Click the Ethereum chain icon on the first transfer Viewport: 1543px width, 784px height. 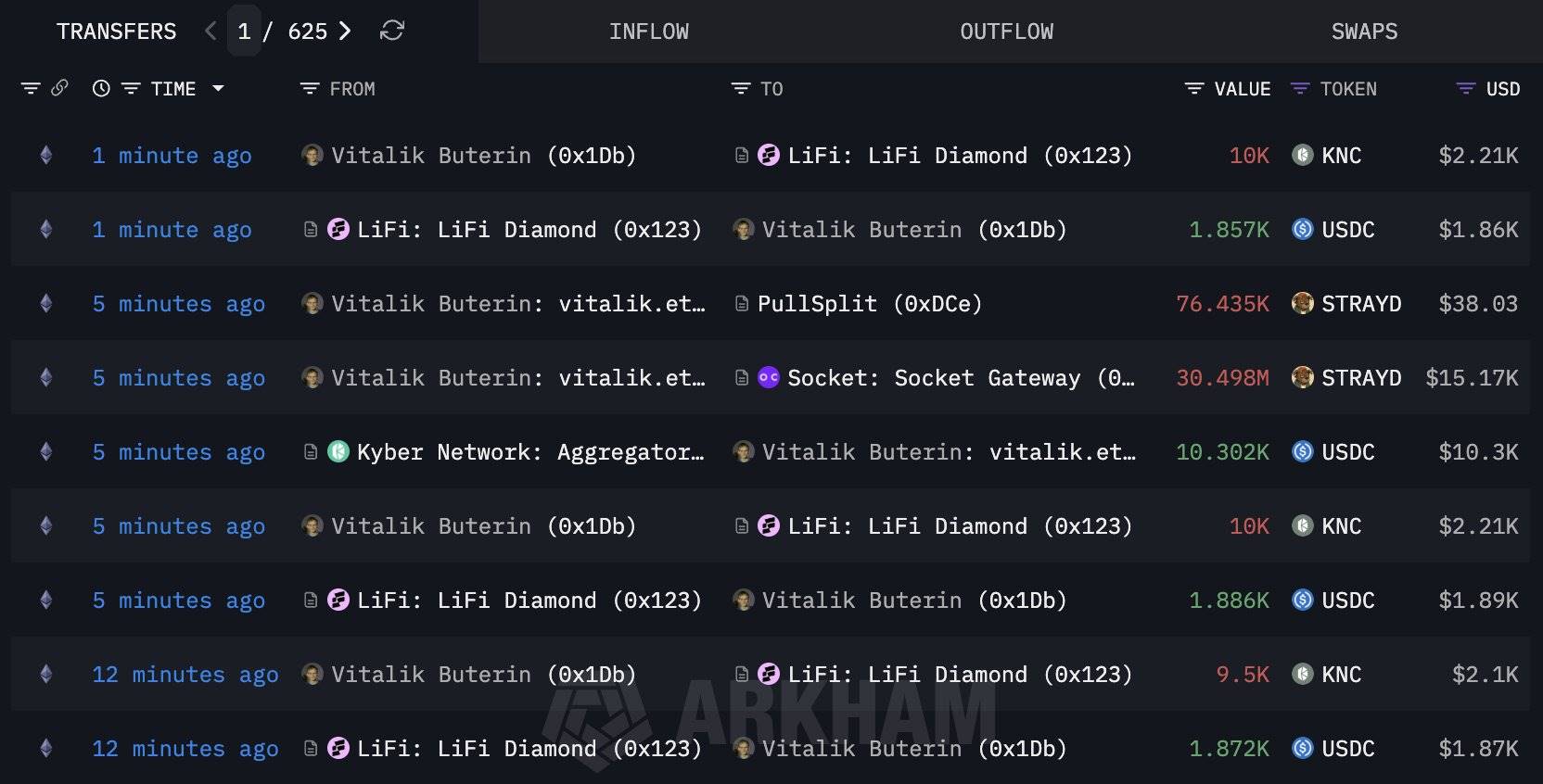coord(45,155)
